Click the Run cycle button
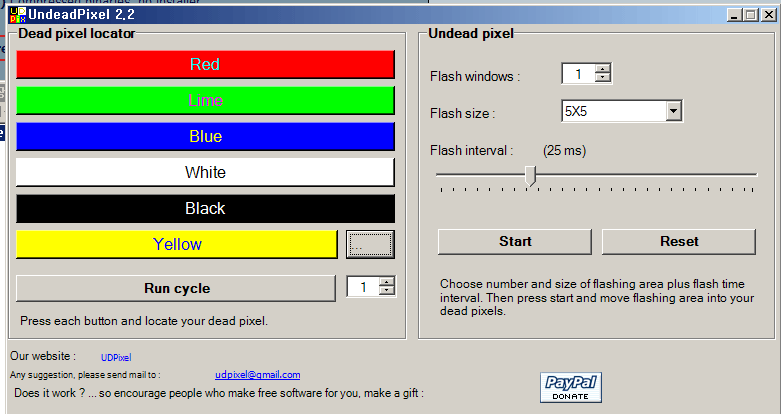Screen dimensions: 781x414 point(176,288)
